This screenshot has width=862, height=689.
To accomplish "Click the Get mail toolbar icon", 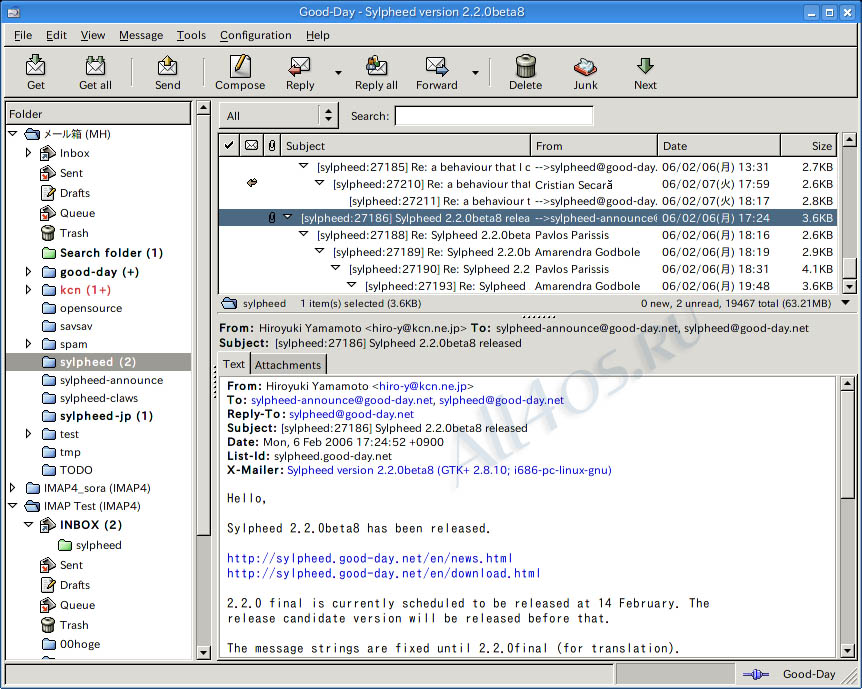I will tap(36, 65).
